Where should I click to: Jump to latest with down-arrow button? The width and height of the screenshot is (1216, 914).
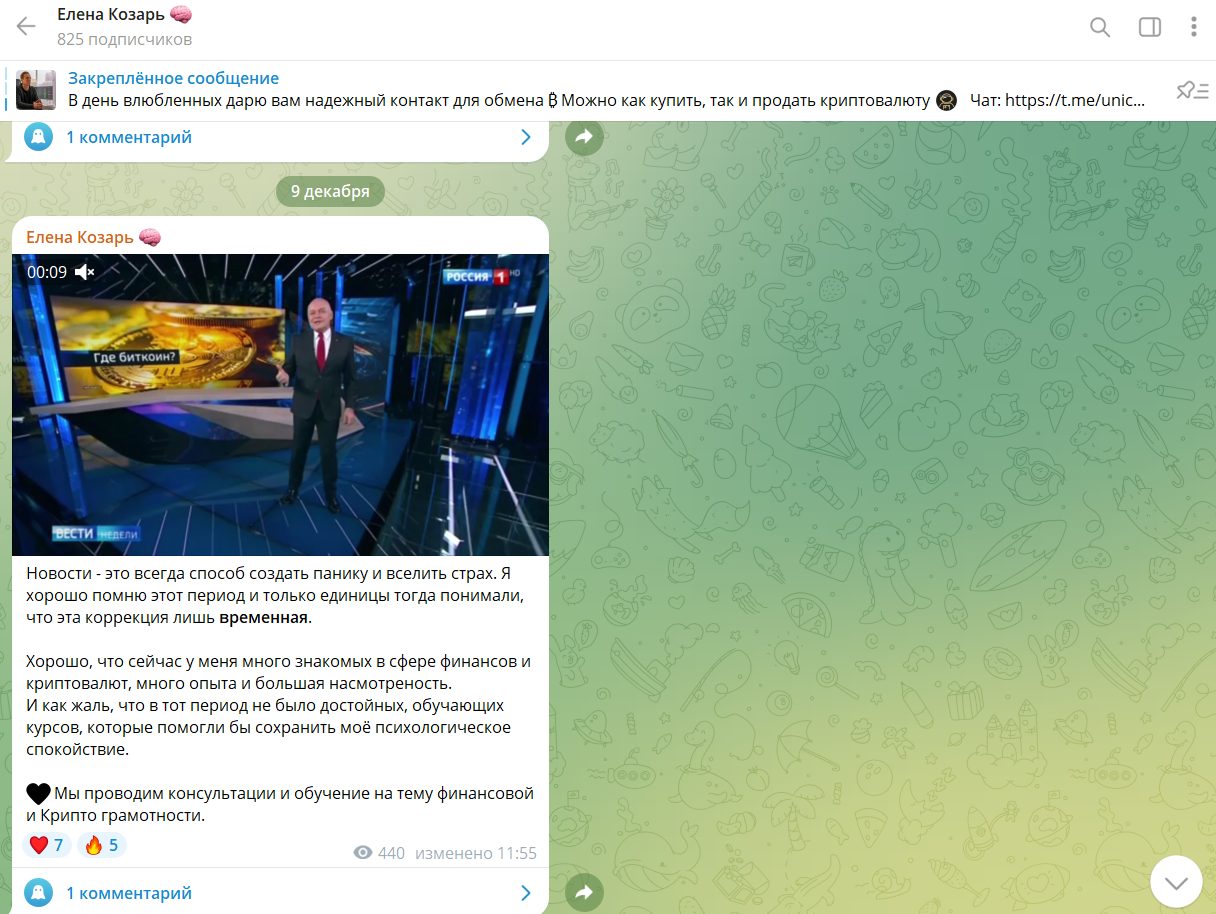click(x=1176, y=882)
